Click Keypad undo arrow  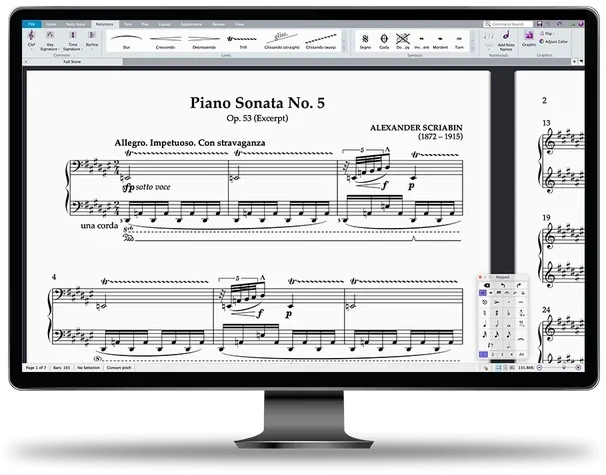[x=503, y=285]
